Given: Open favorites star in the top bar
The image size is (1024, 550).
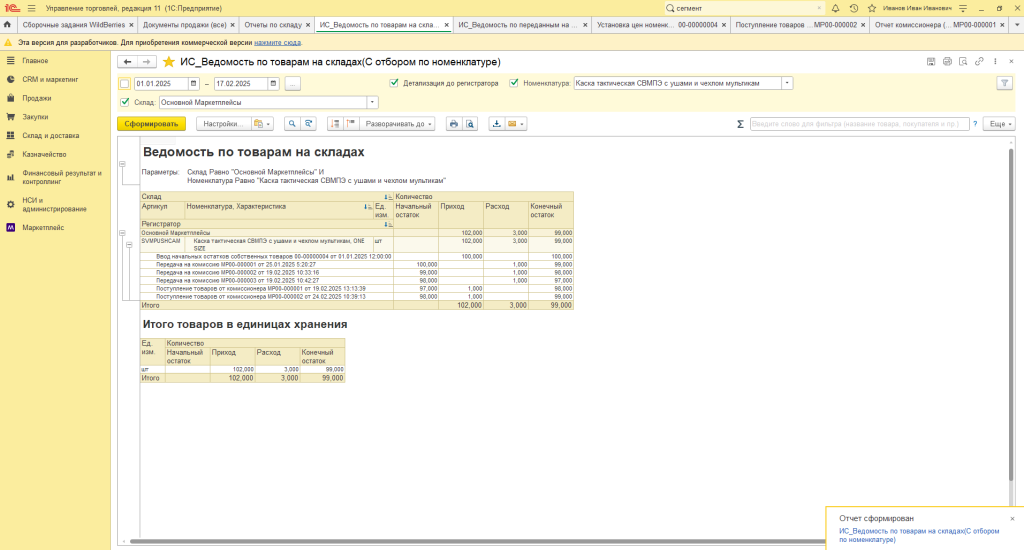Looking at the screenshot, I should (x=872, y=8).
